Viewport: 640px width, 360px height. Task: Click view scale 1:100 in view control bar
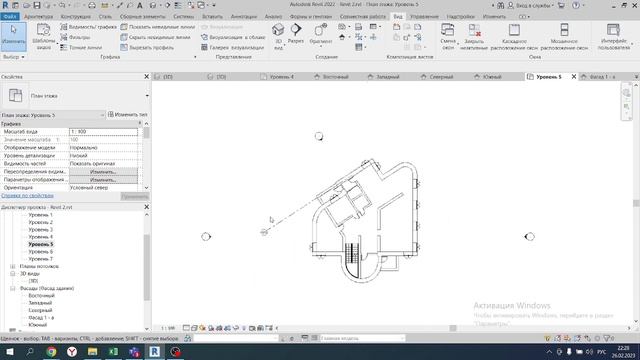pos(168,328)
